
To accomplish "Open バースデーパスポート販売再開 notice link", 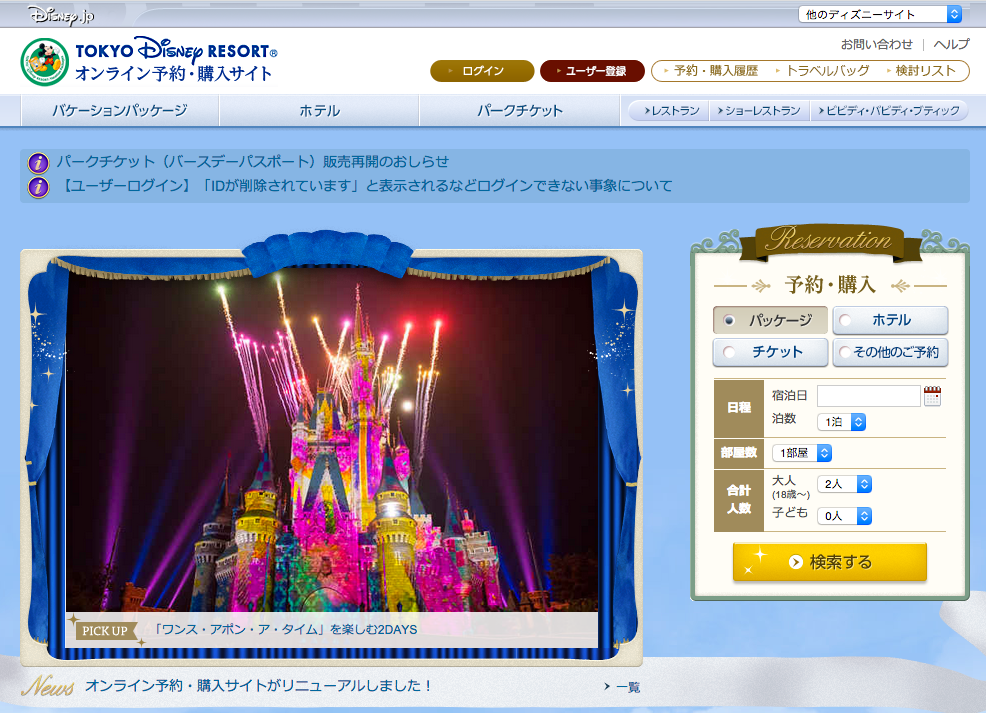I will (253, 162).
